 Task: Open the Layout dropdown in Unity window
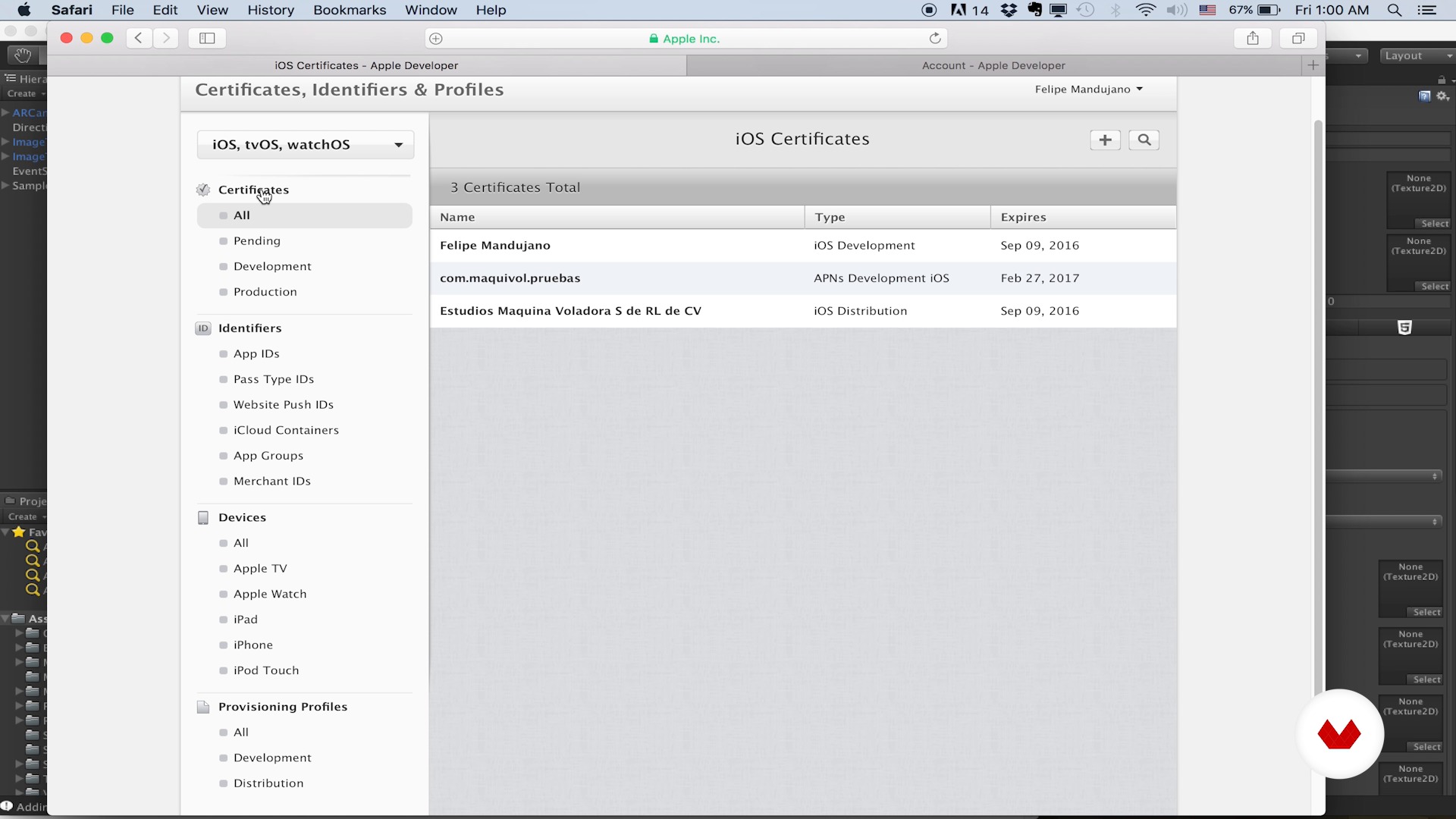pyautogui.click(x=1417, y=56)
